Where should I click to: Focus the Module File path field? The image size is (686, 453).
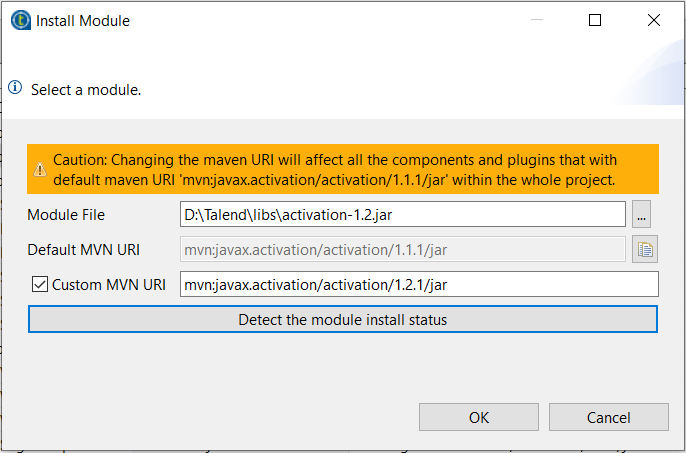click(402, 214)
